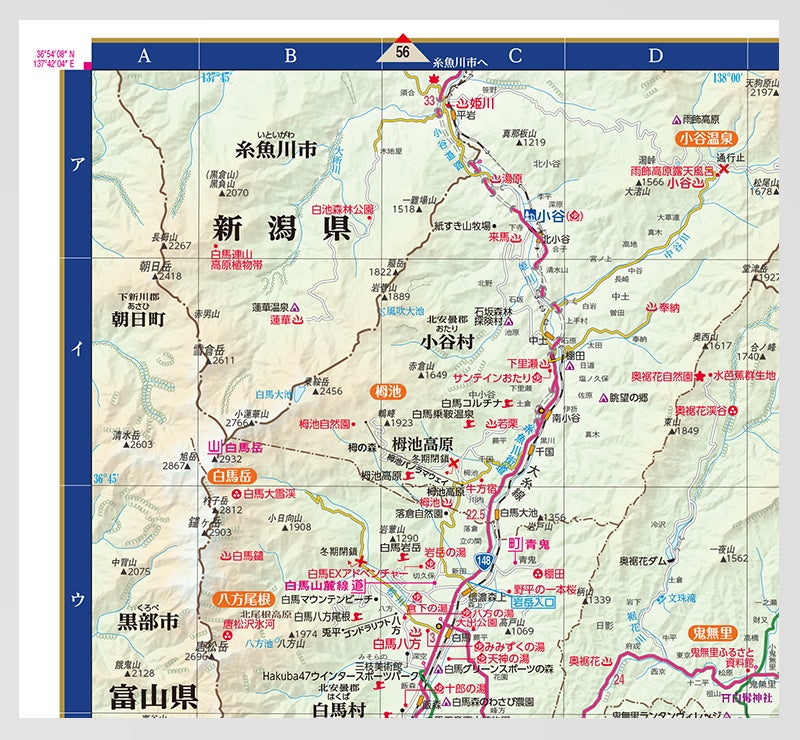Click the 水芭蕉群生地 label
Image resolution: width=800 pixels, height=740 pixels.
pyautogui.click(x=744, y=375)
